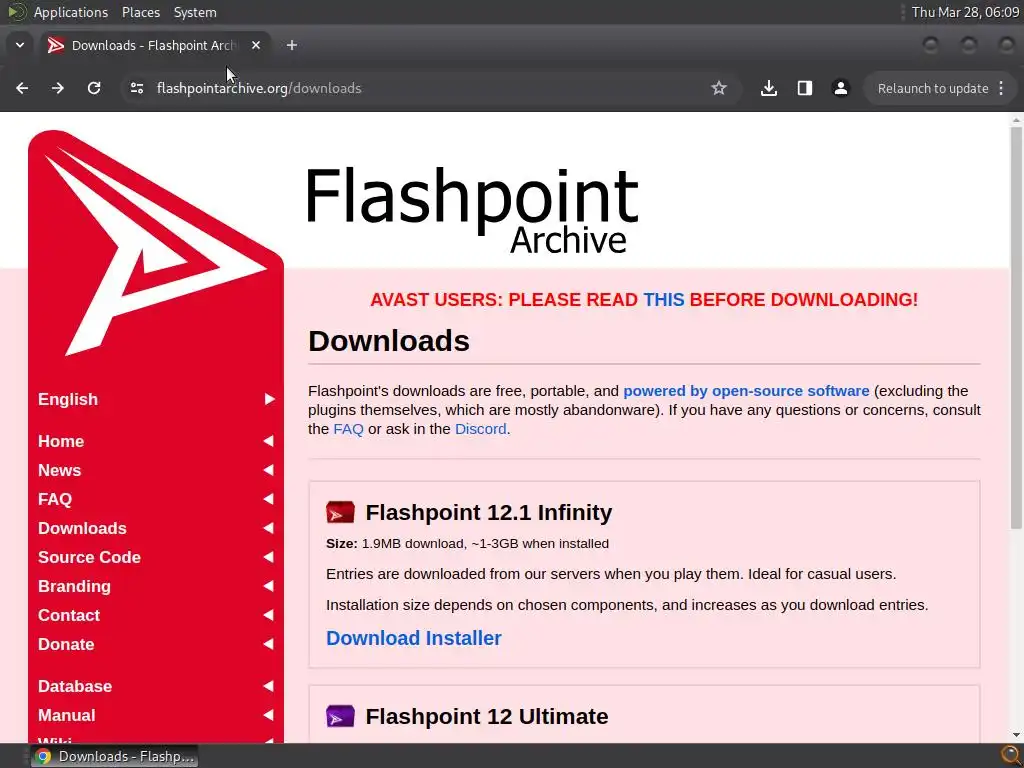
Task: Click the taskbar Downloads - Flashp... window button
Action: pos(114,756)
